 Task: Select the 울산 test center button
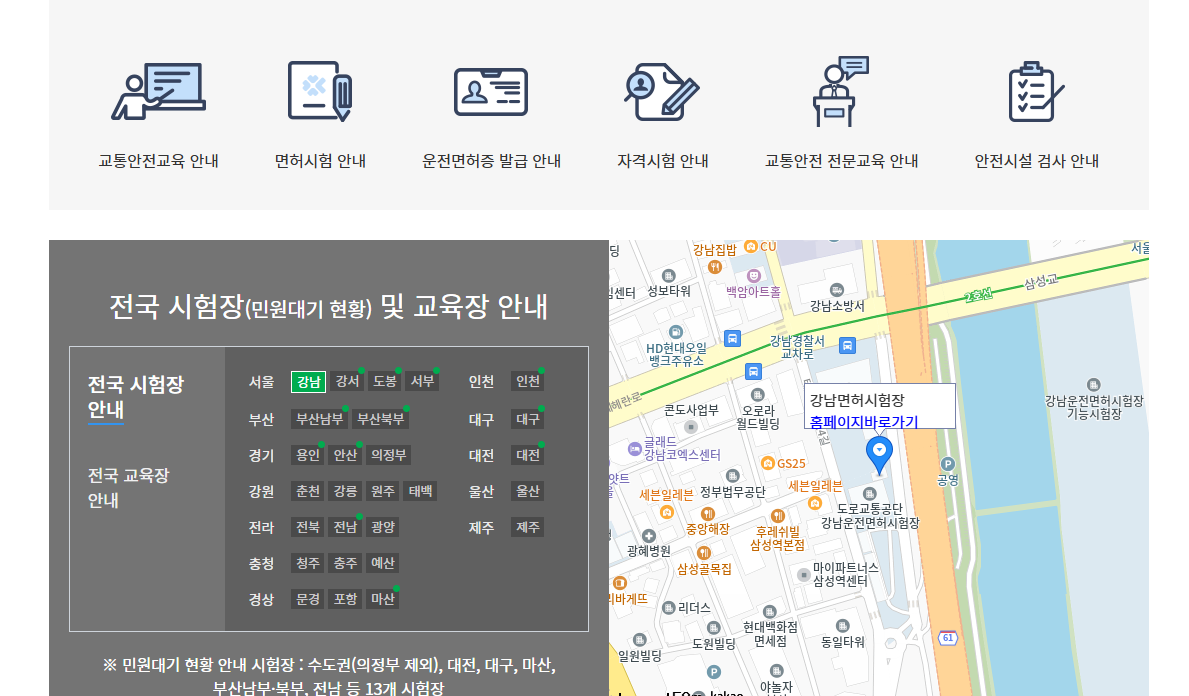528,491
